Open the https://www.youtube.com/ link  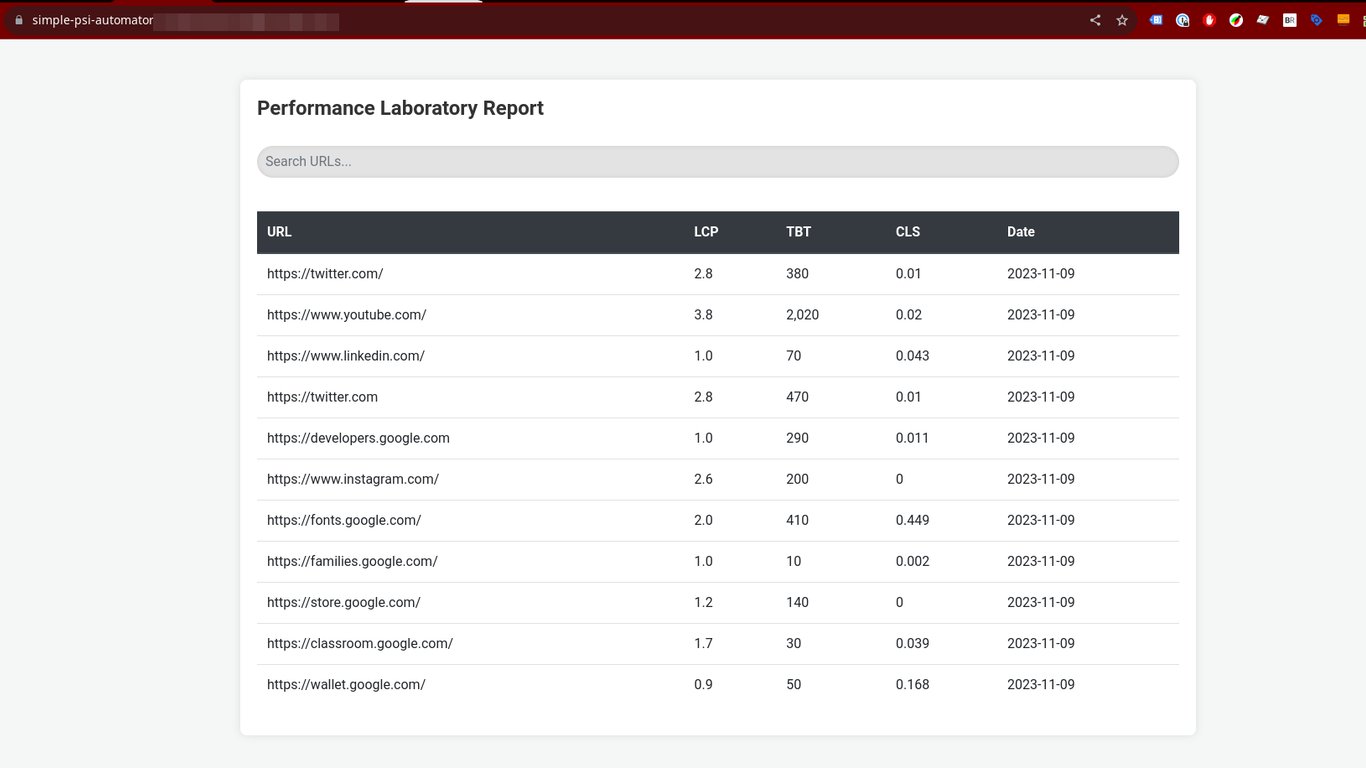pos(347,314)
